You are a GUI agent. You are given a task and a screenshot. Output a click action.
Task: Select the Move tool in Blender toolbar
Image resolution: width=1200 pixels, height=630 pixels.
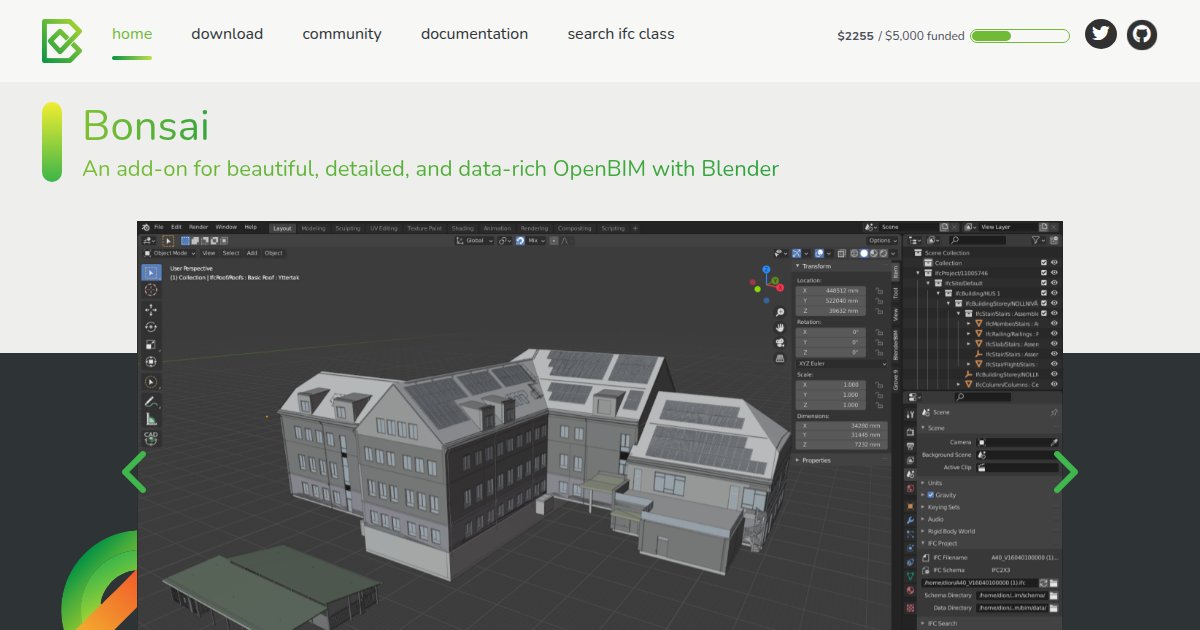[151, 310]
